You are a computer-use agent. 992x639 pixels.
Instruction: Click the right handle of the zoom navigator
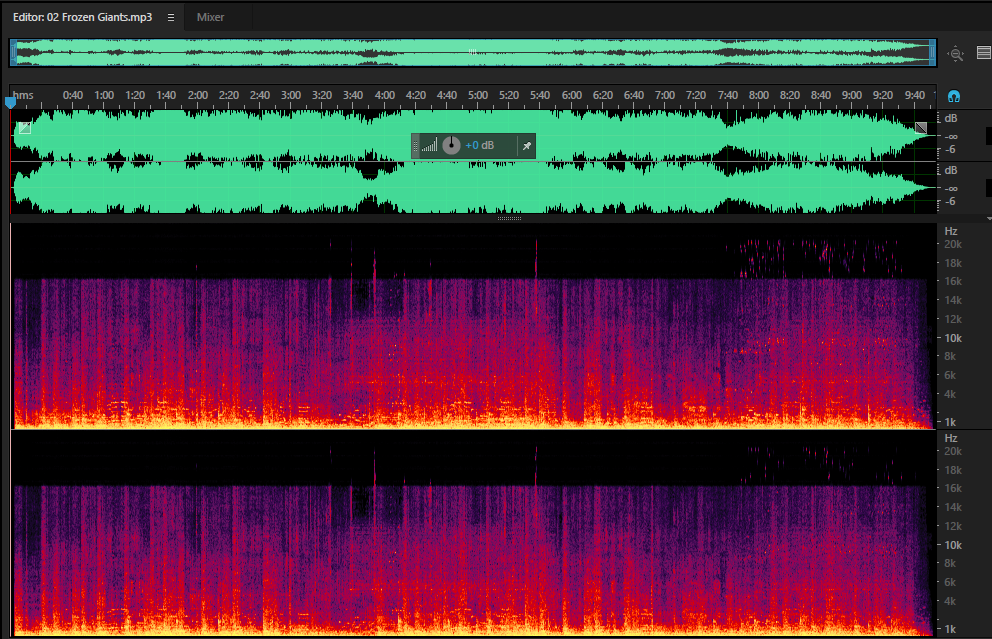click(933, 53)
